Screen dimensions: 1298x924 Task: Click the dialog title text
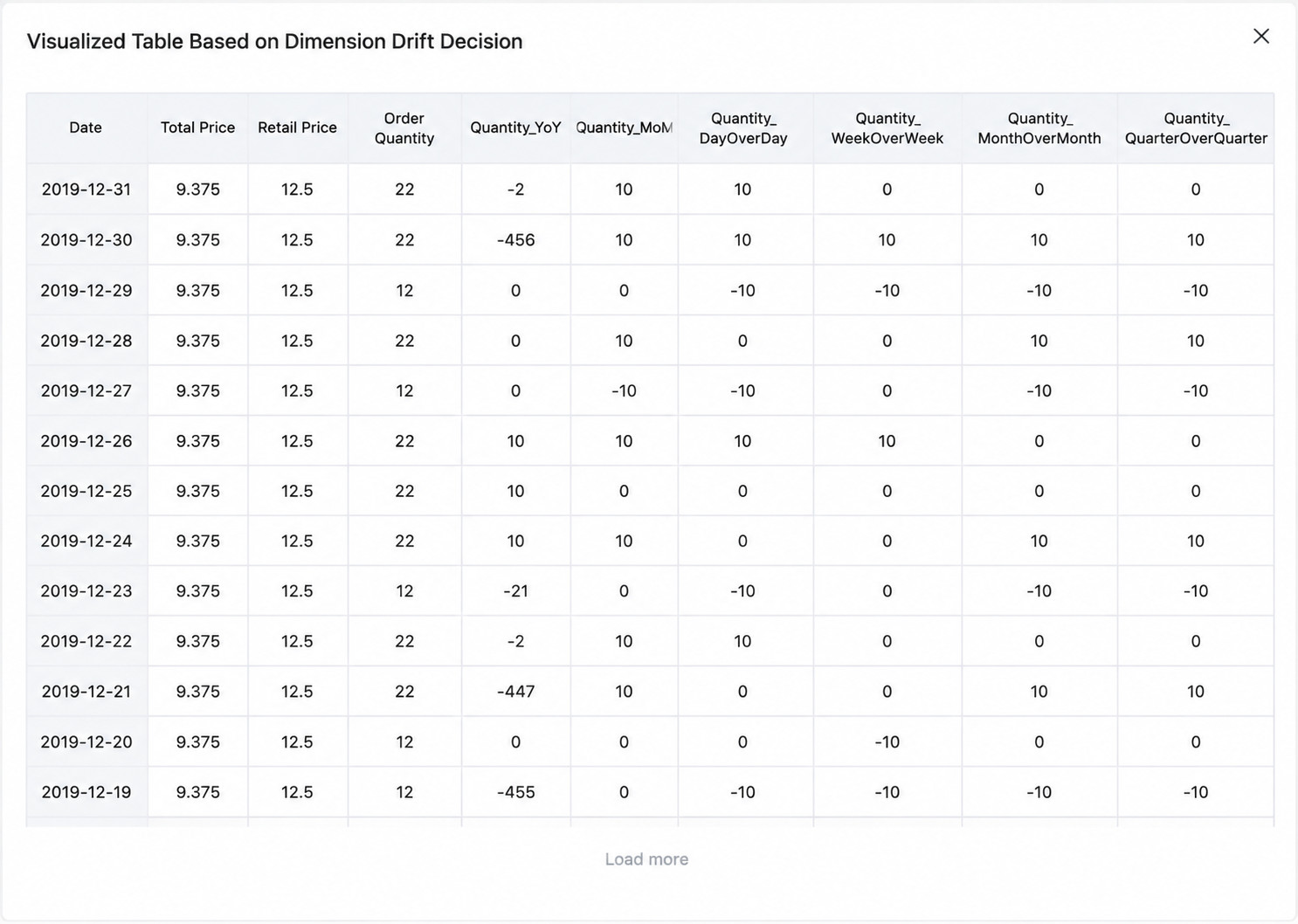(x=274, y=41)
